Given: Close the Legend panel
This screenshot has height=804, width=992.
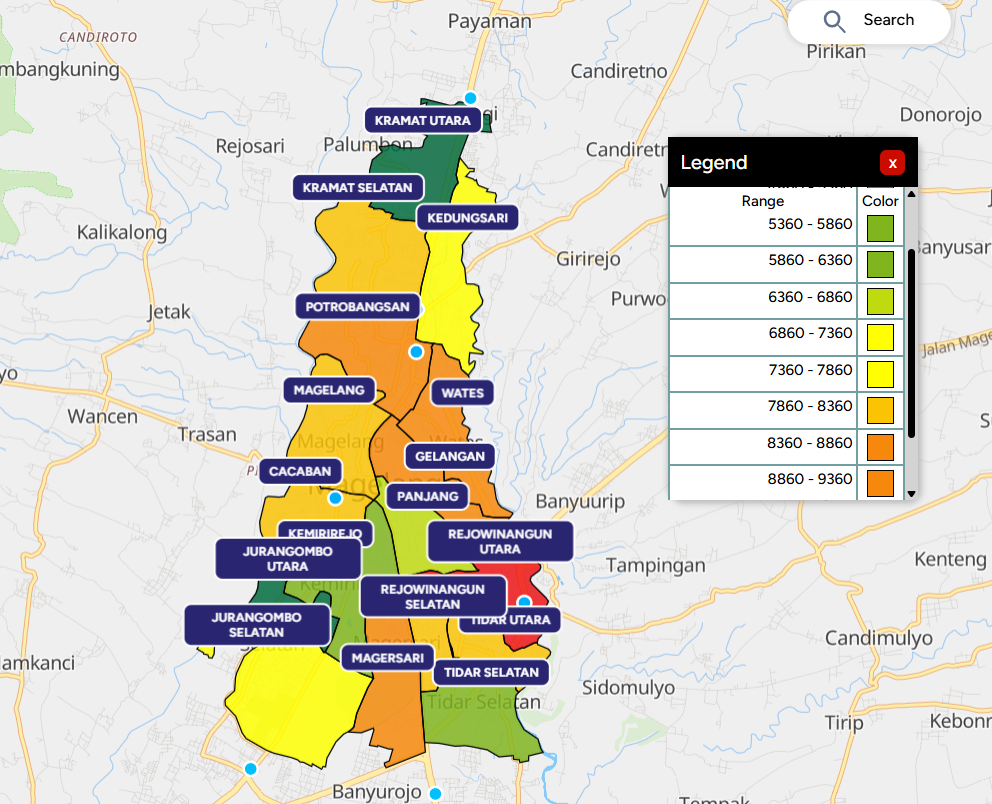Looking at the screenshot, I should point(892,163).
